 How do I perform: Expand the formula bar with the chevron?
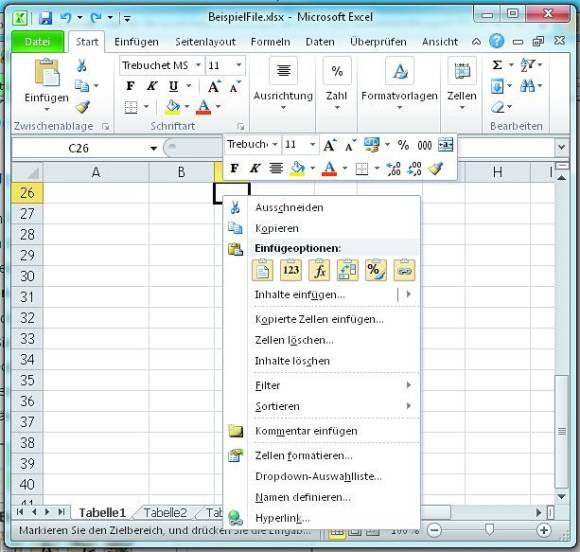coord(561,147)
